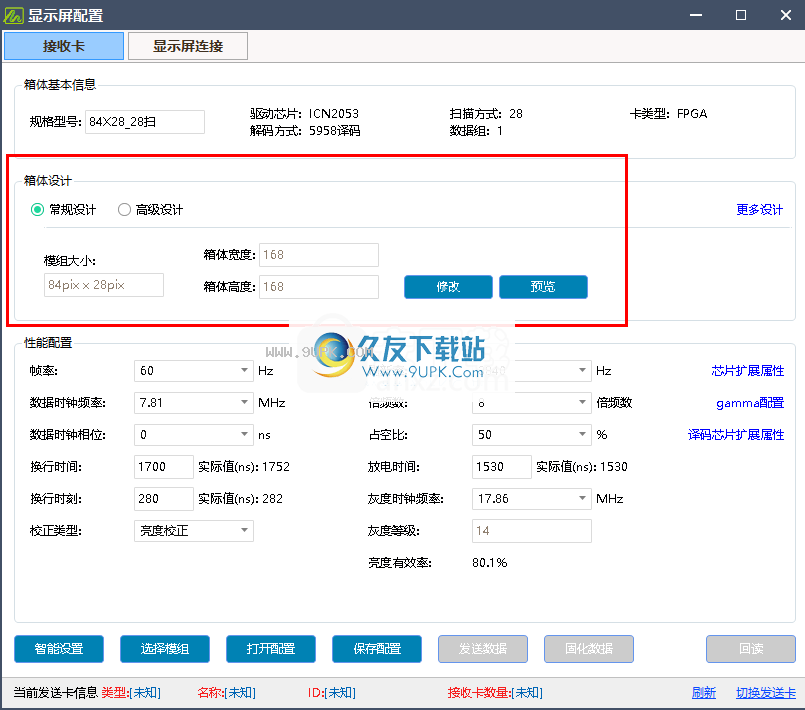
Task: Click the 修改 button
Action: pos(448,287)
